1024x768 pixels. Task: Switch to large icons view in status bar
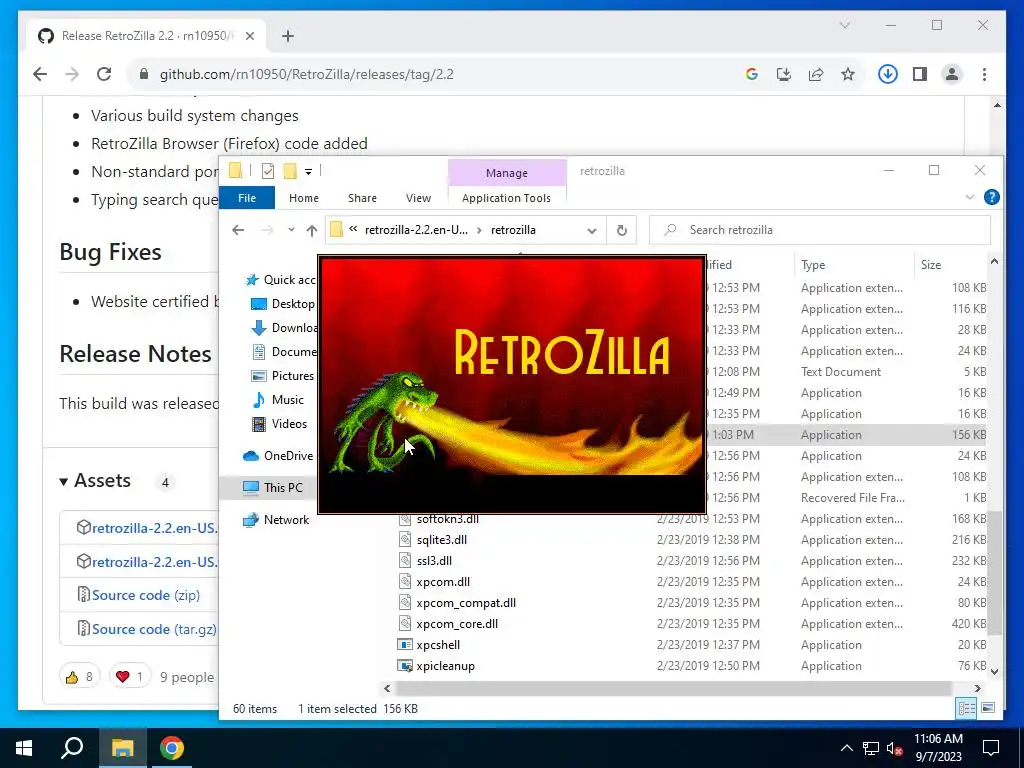[x=988, y=709]
